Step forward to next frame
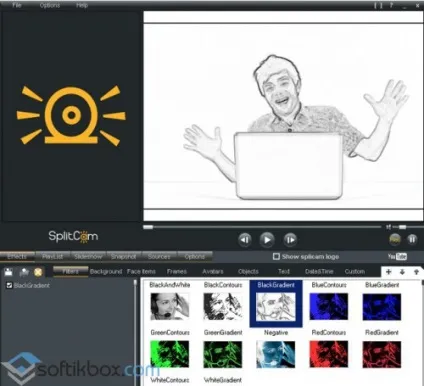 [x=290, y=240]
